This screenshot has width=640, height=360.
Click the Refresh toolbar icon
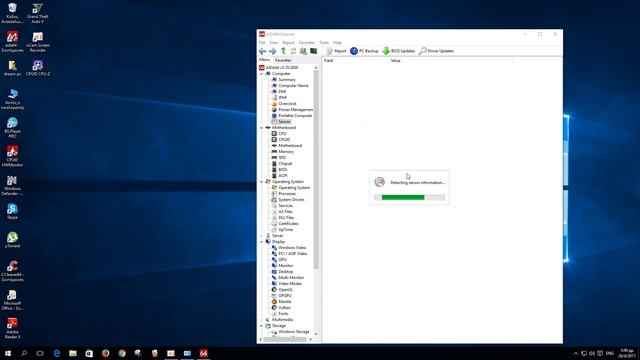[x=293, y=51]
